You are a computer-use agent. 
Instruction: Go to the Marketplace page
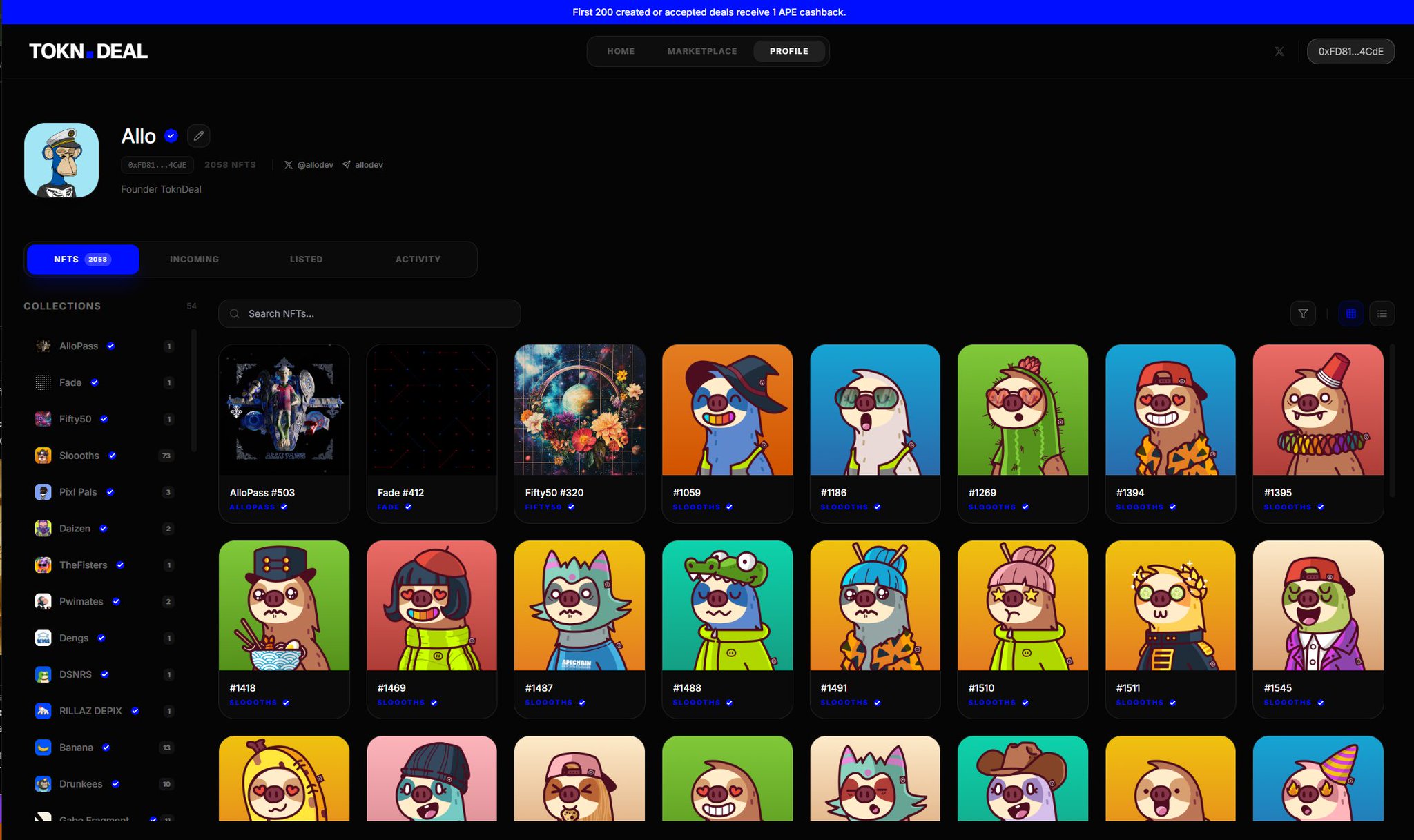(701, 51)
